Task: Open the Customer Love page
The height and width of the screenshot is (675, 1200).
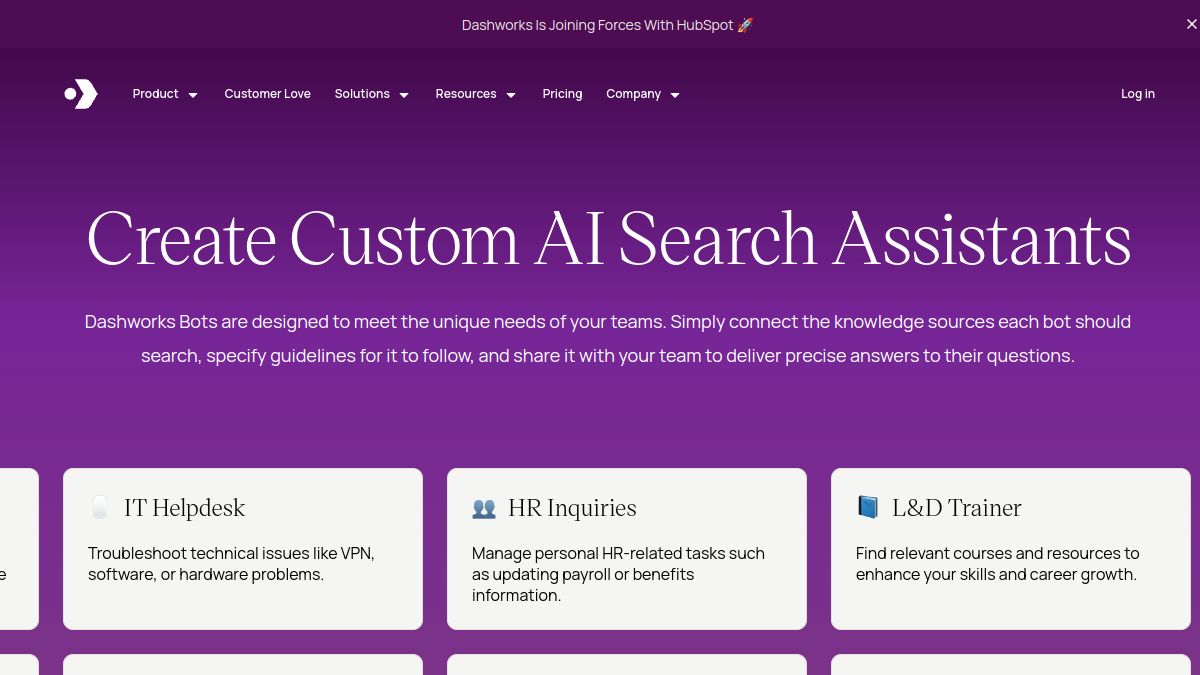Action: (x=267, y=94)
